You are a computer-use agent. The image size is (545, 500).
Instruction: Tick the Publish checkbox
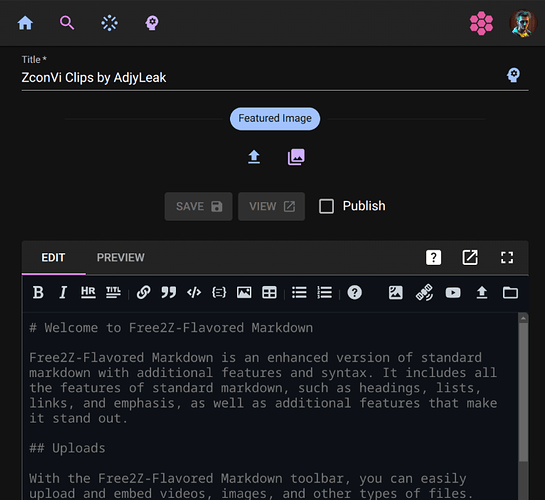point(326,206)
